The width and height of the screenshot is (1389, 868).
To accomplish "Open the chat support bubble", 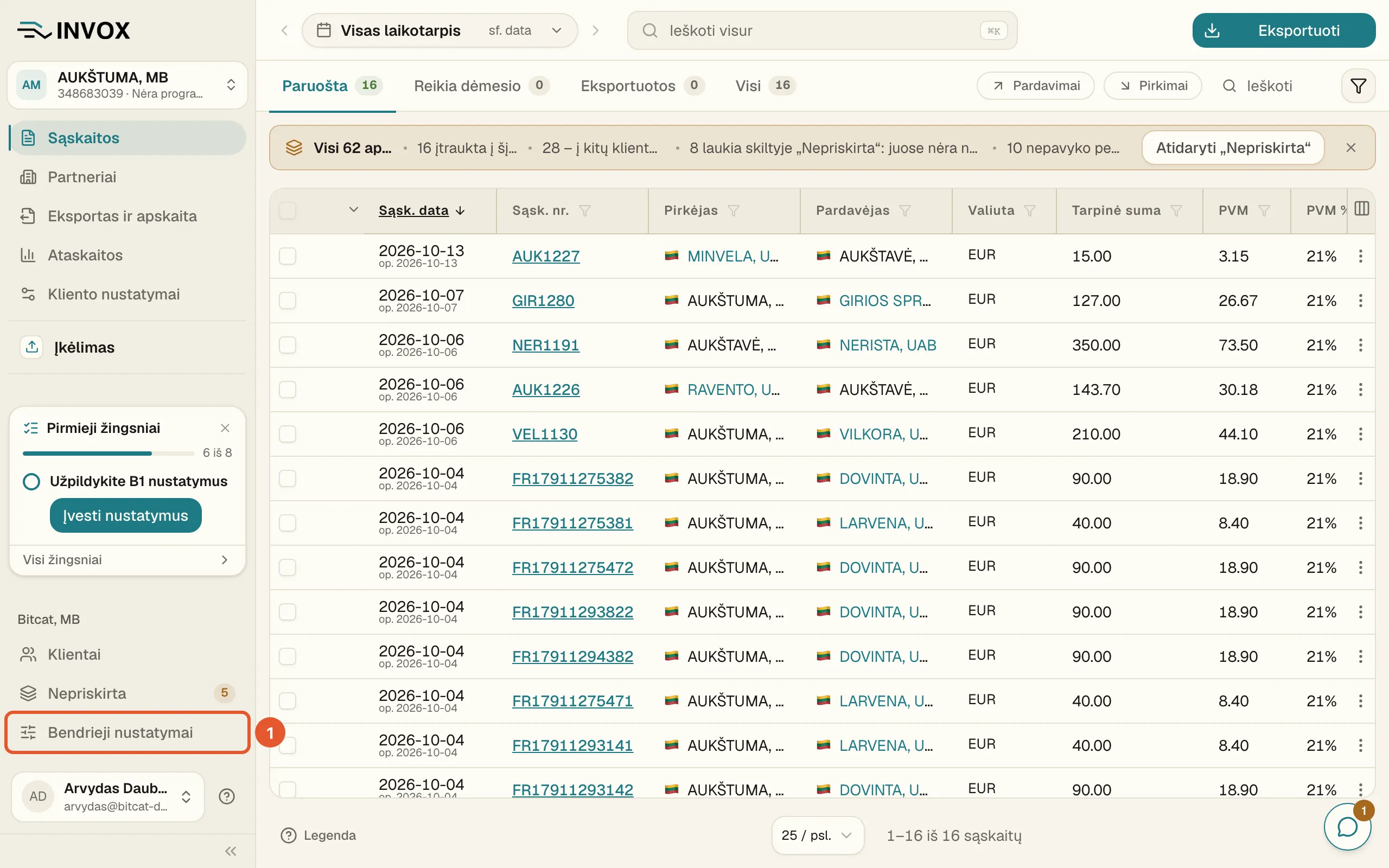I will click(1347, 827).
